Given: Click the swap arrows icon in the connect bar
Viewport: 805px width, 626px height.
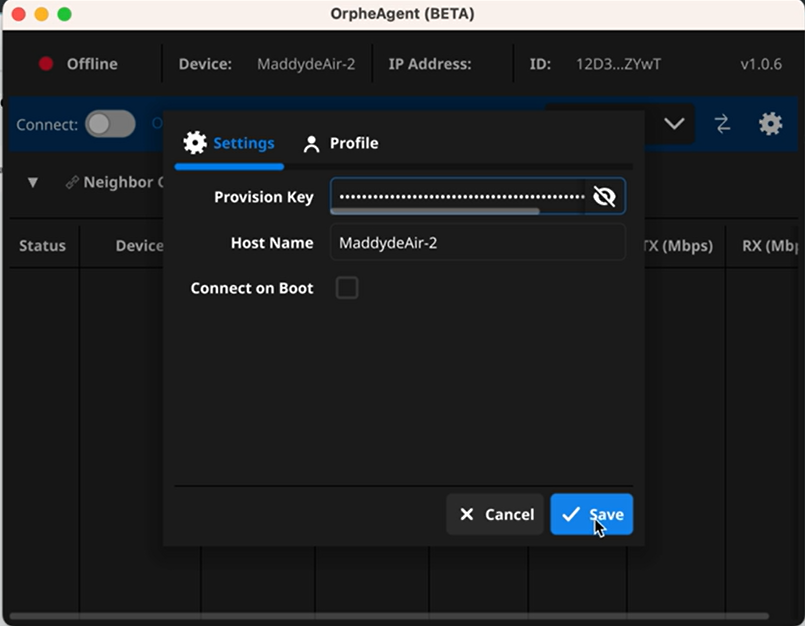Looking at the screenshot, I should pyautogui.click(x=722, y=124).
